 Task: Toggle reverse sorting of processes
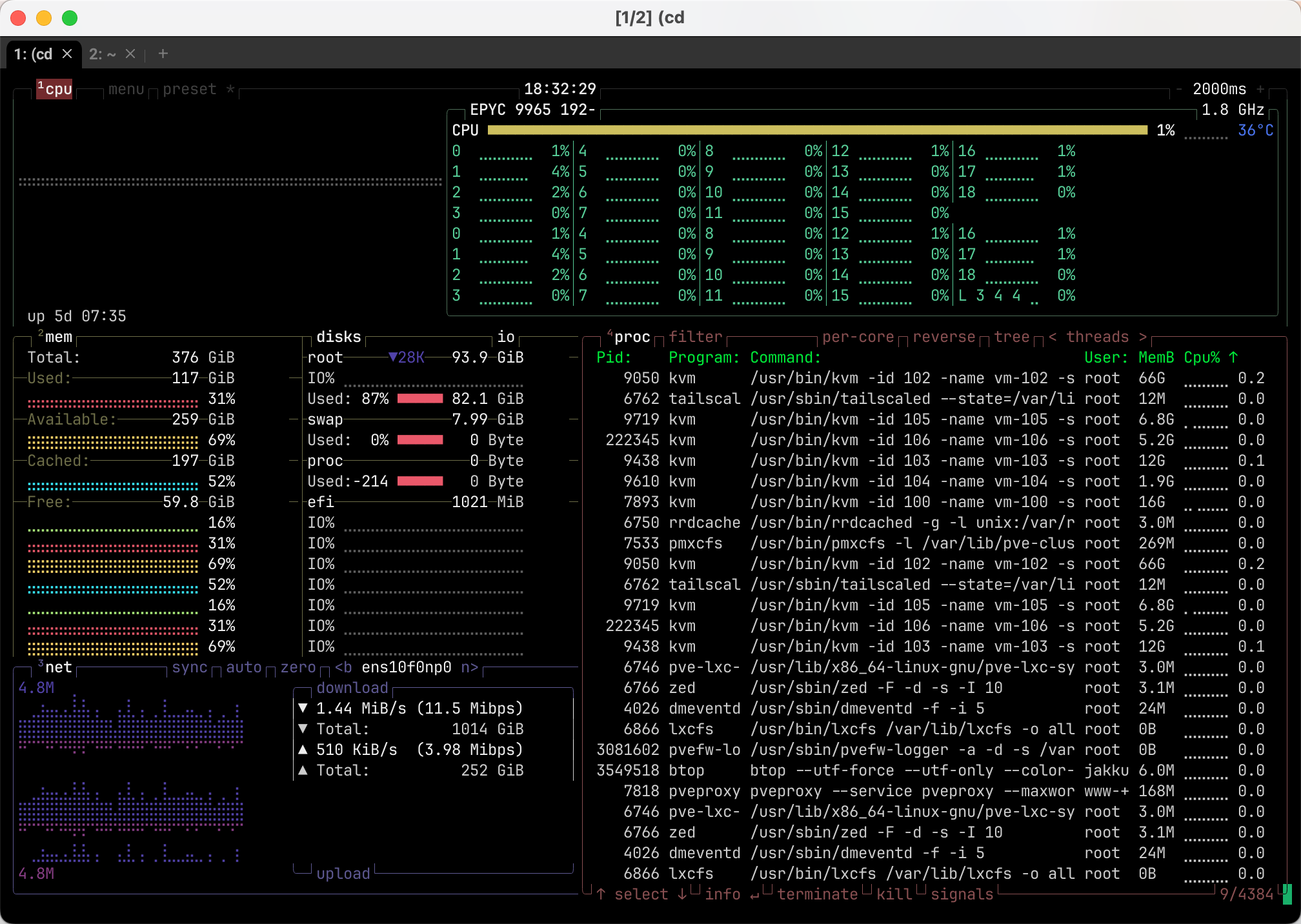click(944, 337)
